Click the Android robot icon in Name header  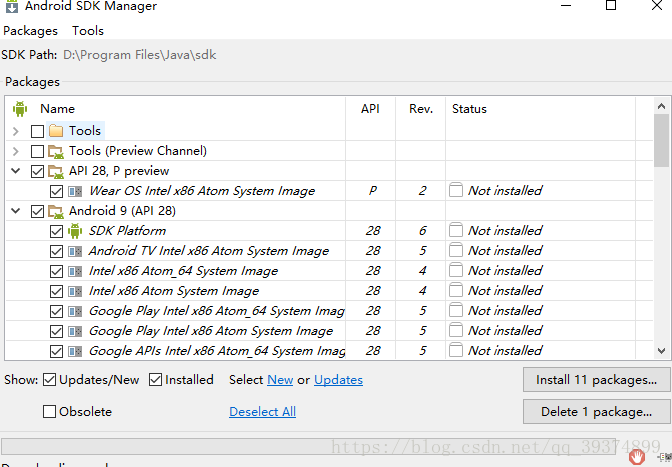20,109
